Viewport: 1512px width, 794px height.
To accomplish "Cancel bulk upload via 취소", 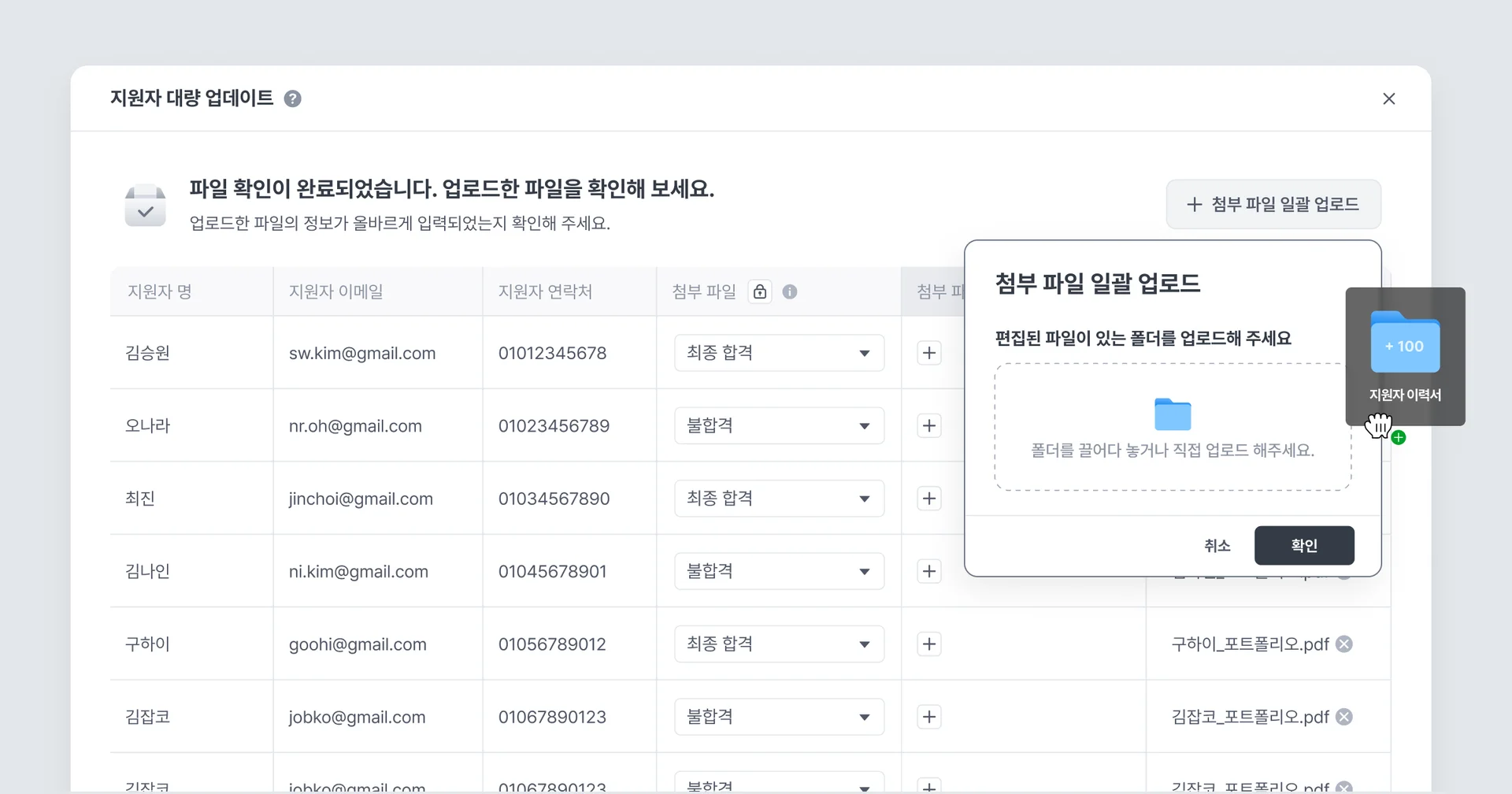I will click(1217, 545).
